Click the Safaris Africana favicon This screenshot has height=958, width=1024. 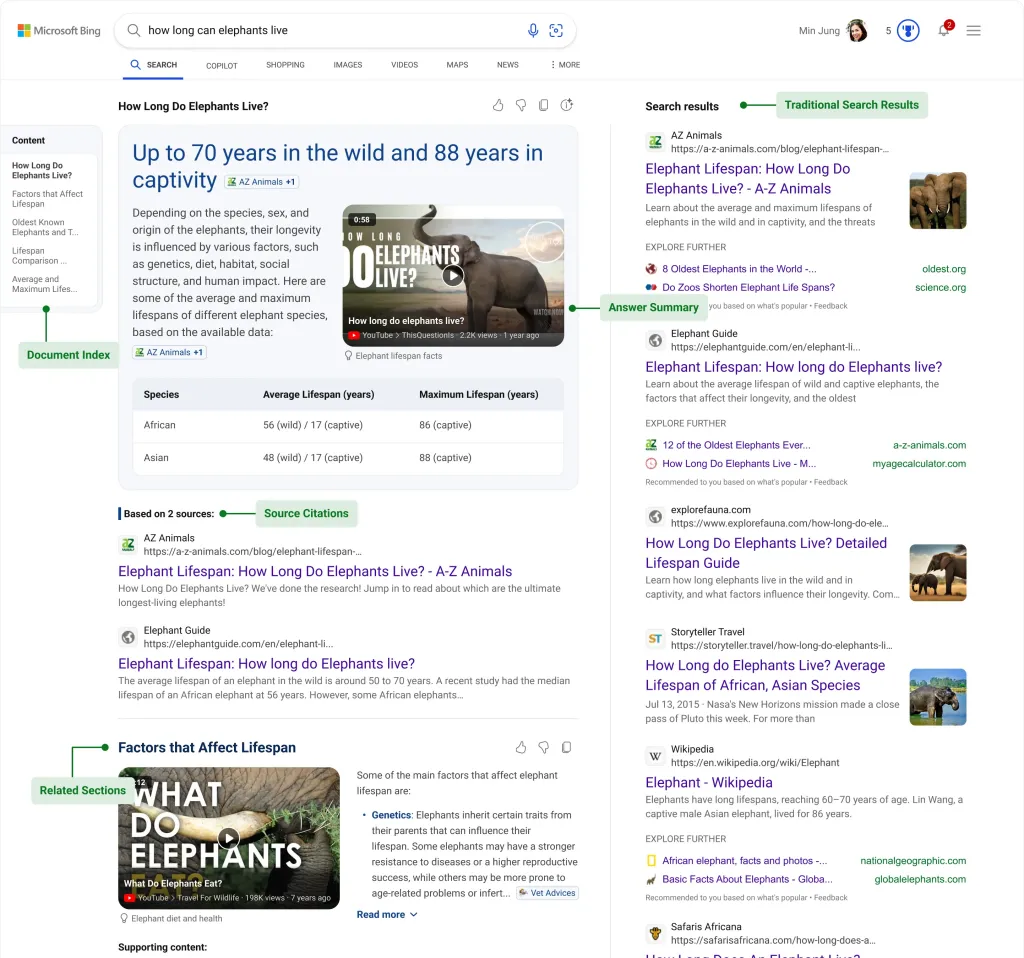655,934
